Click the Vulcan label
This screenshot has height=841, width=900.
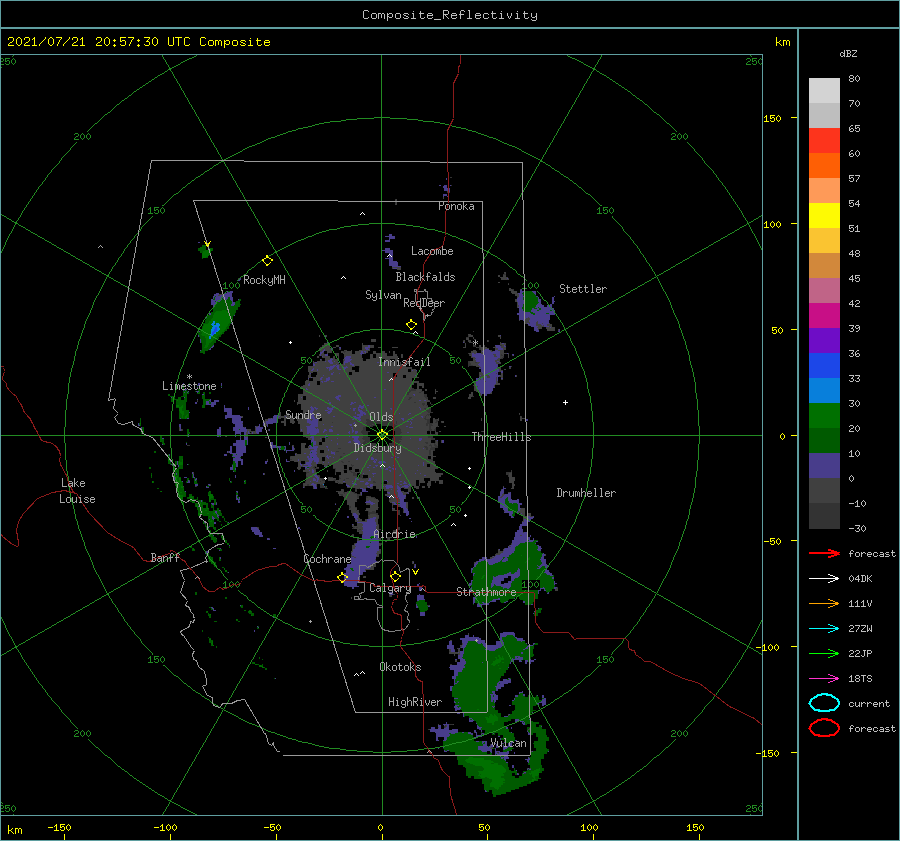pyautogui.click(x=508, y=743)
